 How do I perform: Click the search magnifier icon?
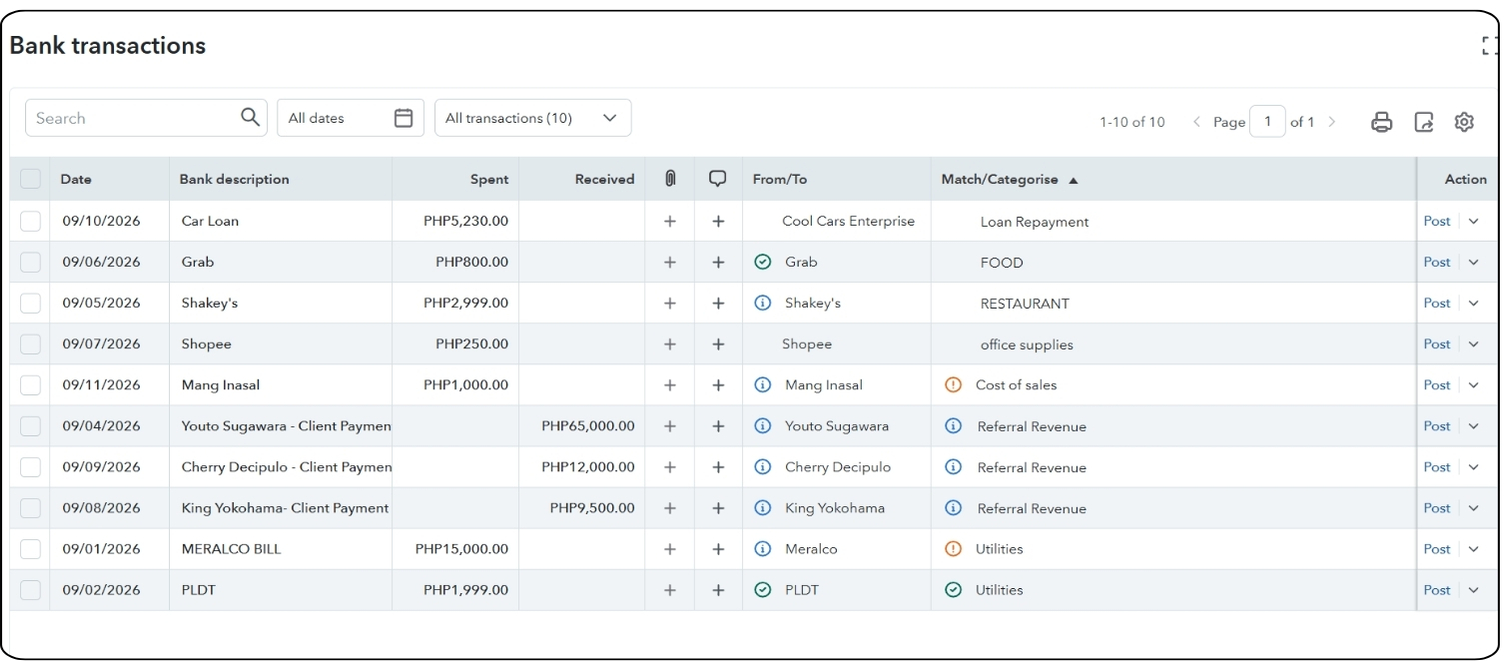click(x=250, y=118)
